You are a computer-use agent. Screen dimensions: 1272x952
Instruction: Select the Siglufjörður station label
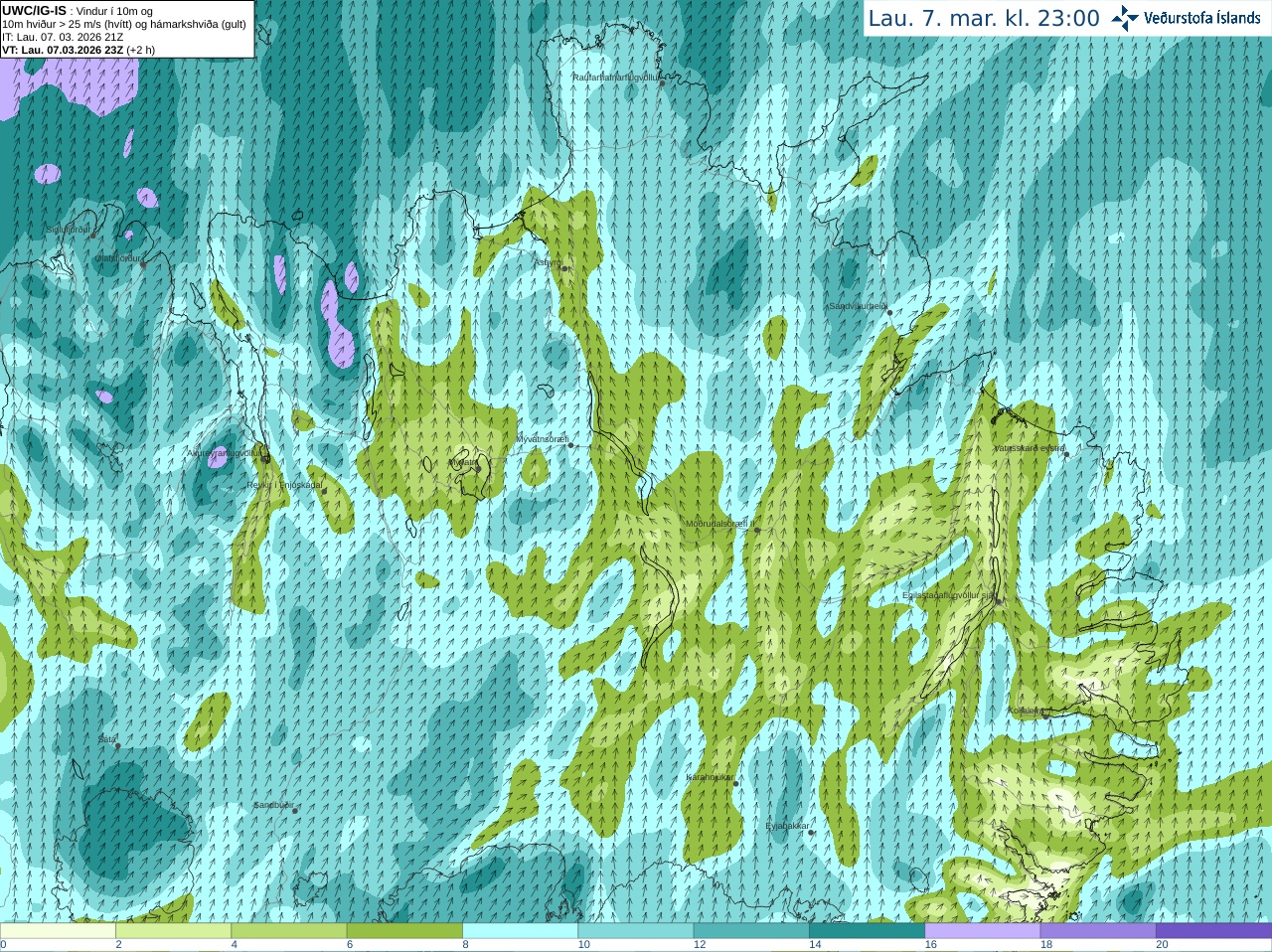68,230
